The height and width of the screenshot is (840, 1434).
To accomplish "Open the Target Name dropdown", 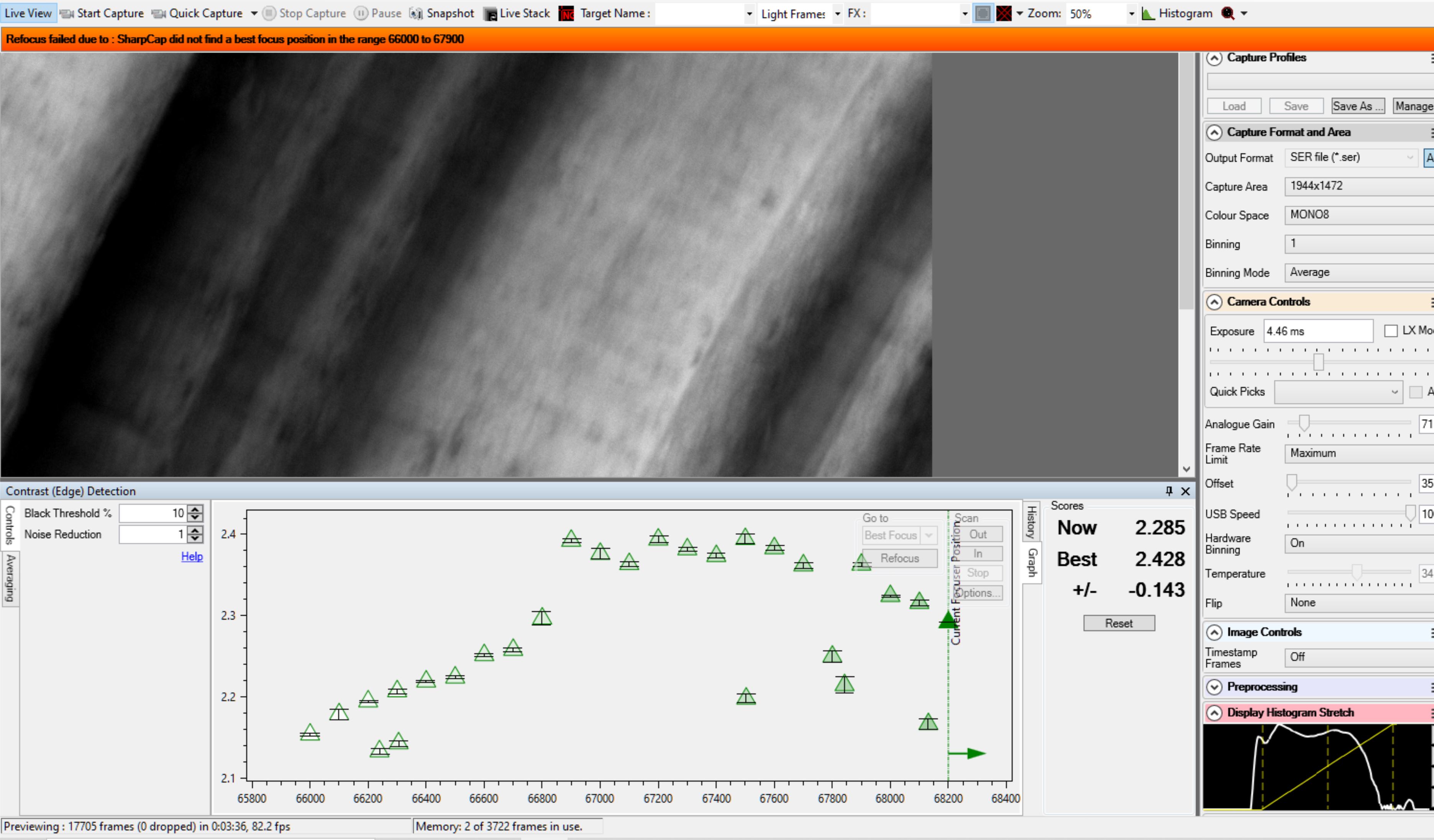I will 749,14.
